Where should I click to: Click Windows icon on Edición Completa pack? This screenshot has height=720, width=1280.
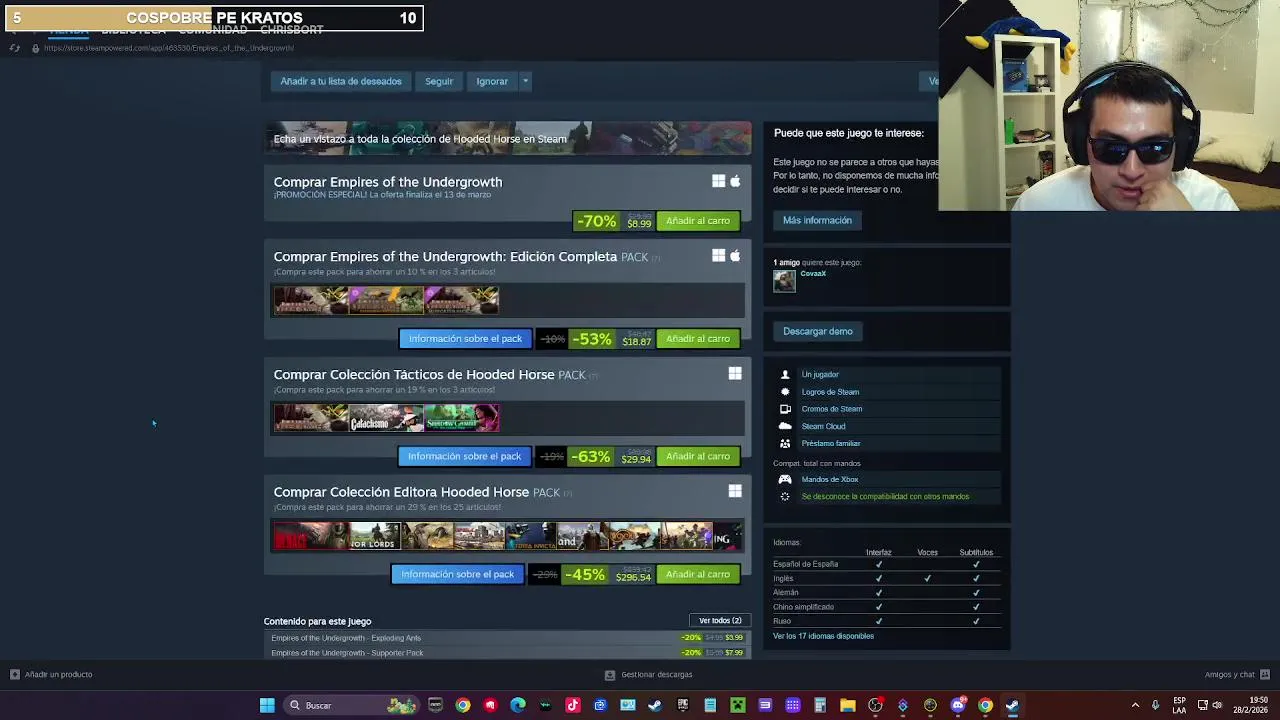(718, 256)
